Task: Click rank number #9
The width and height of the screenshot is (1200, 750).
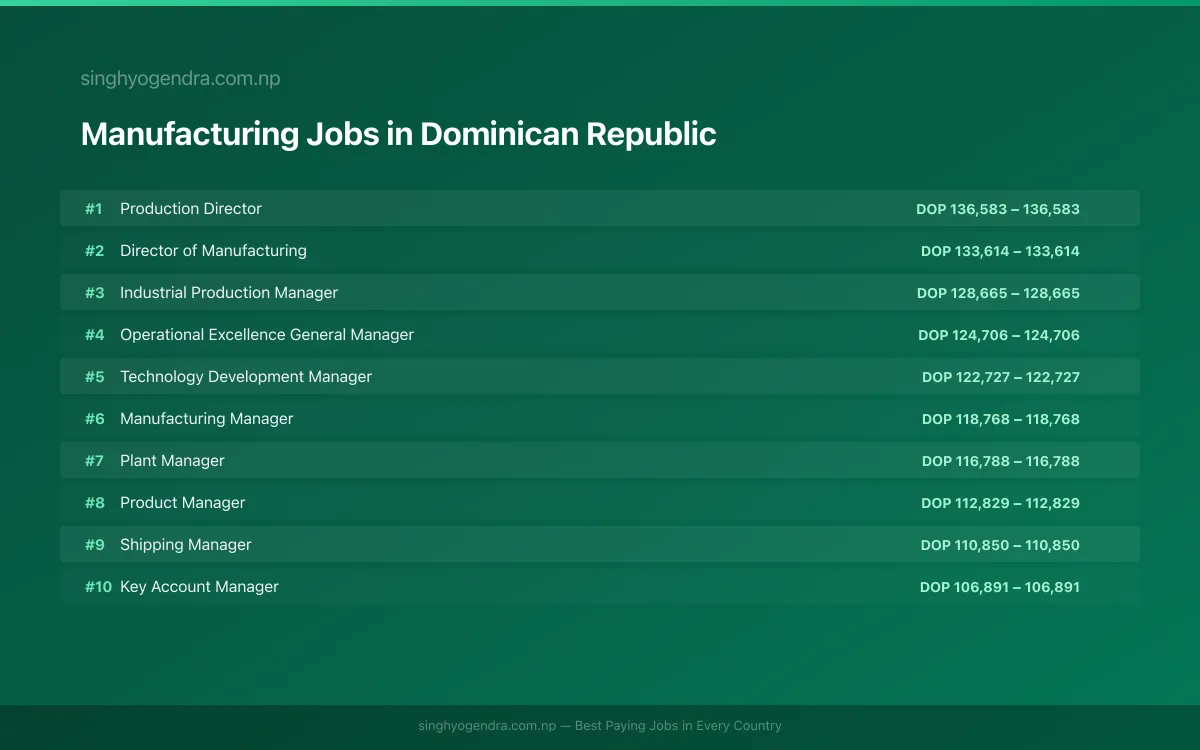Action: tap(94, 545)
